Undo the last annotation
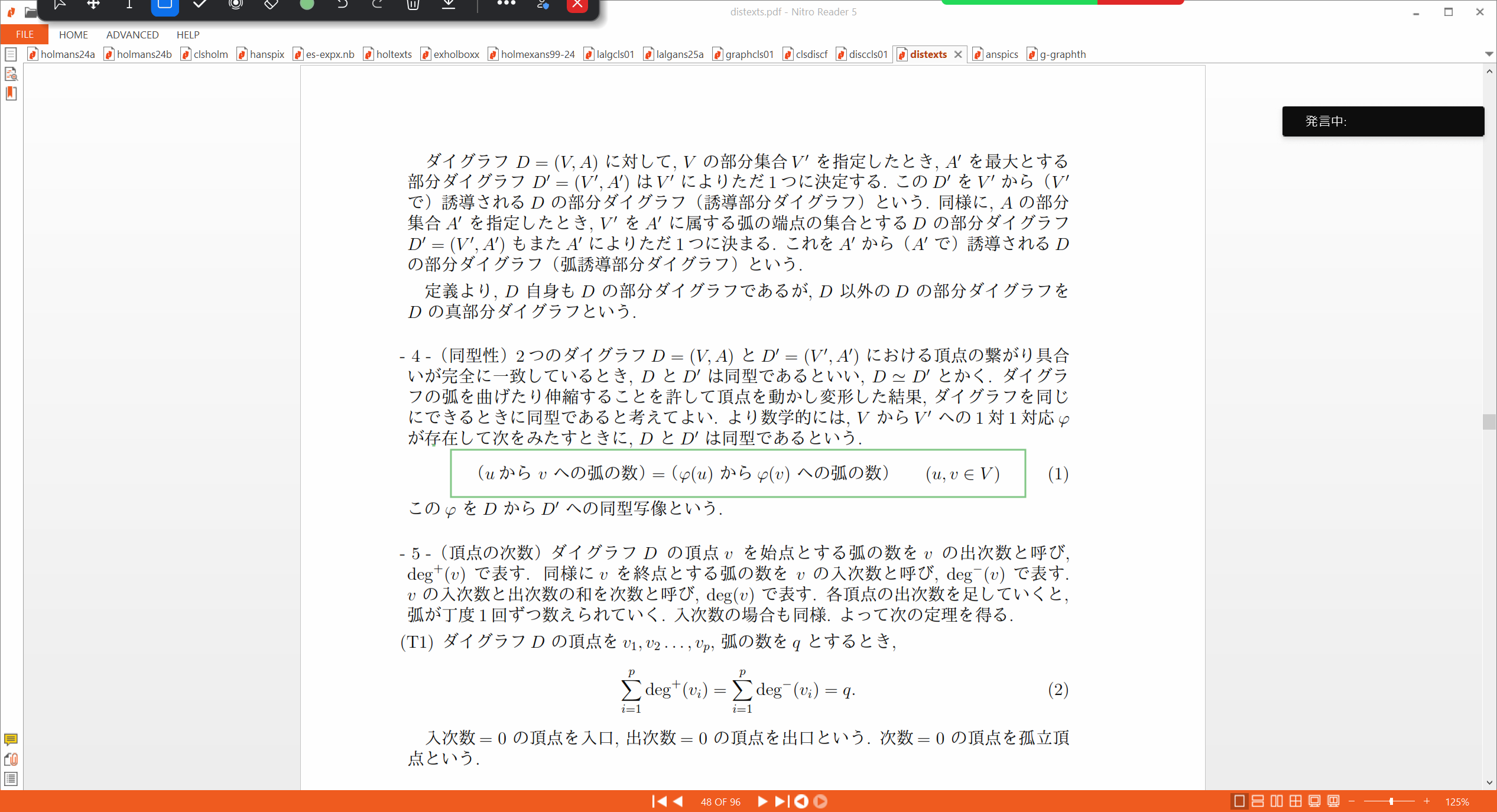 (342, 5)
